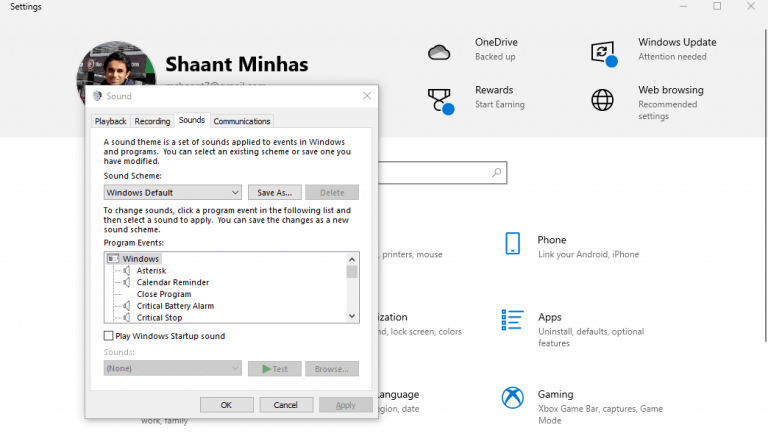This screenshot has width=768, height=433.
Task: Select the Close Program event
Action: (164, 294)
